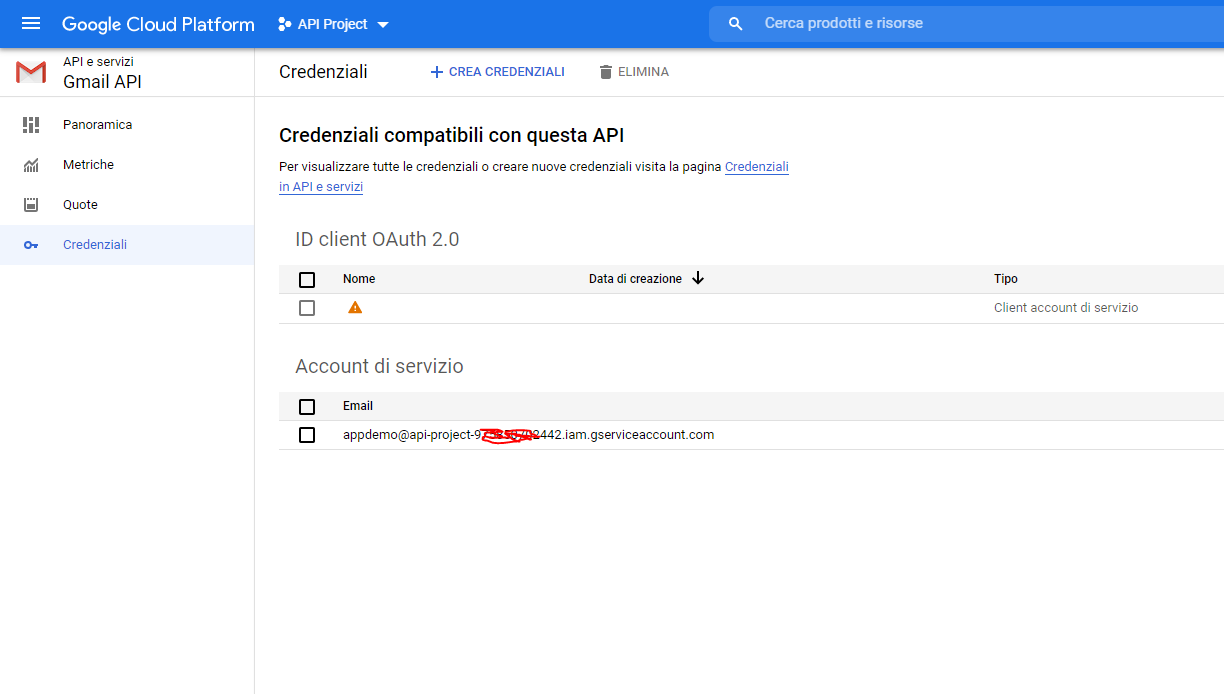Toggle select-all checkbox in Account di servizio table

307,407
